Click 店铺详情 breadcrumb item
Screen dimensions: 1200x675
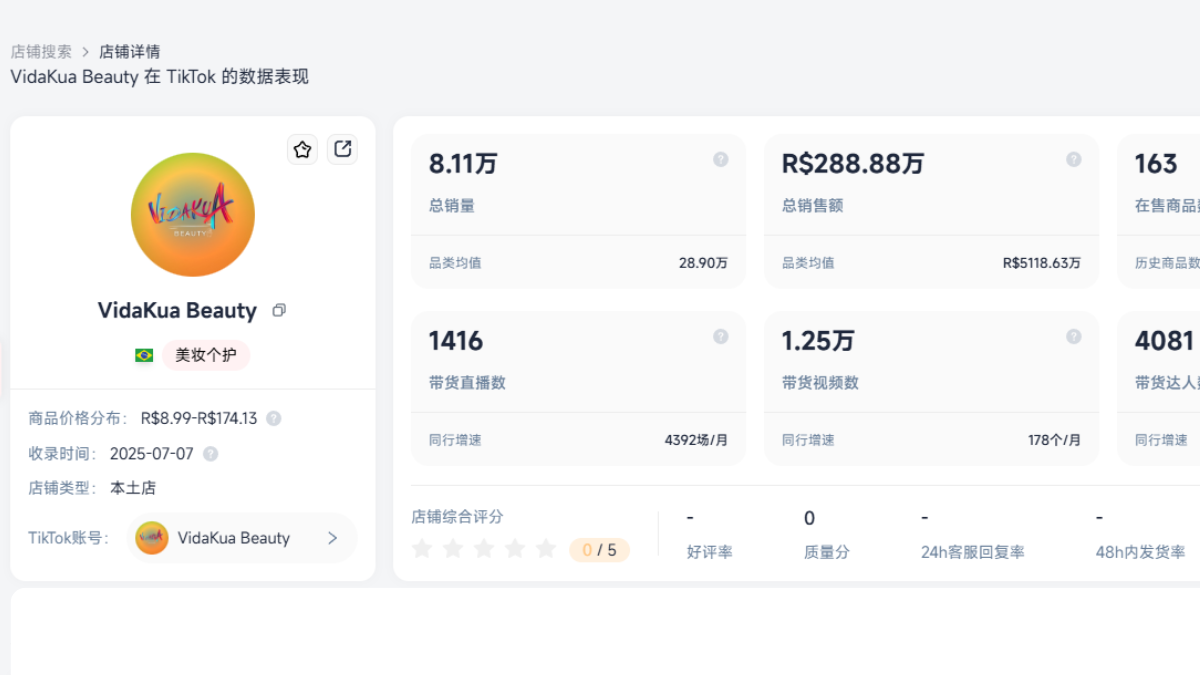click(x=129, y=51)
